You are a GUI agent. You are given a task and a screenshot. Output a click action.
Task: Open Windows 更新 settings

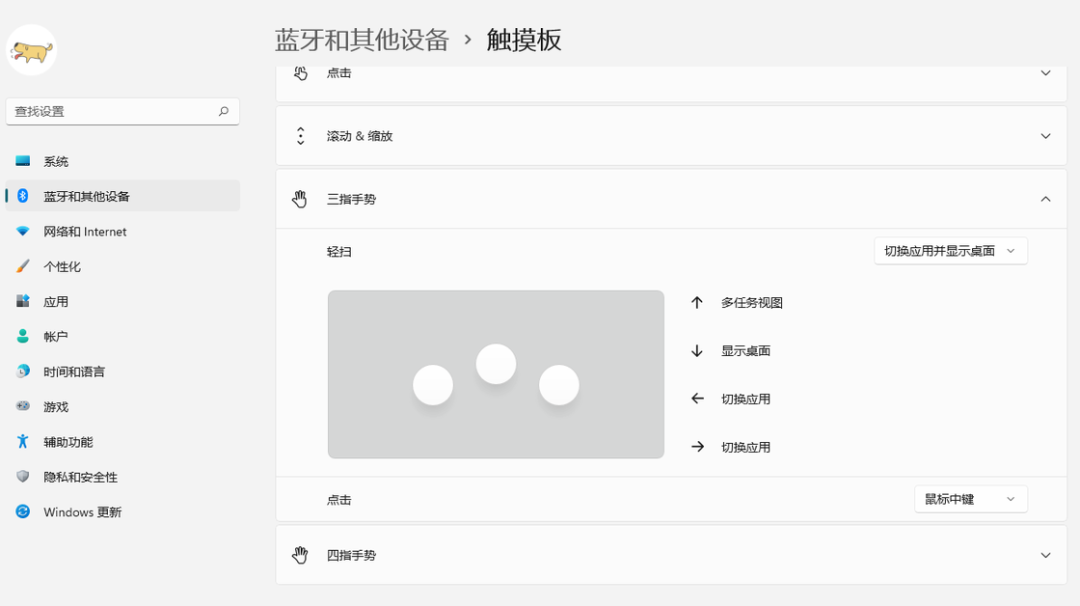(123, 512)
